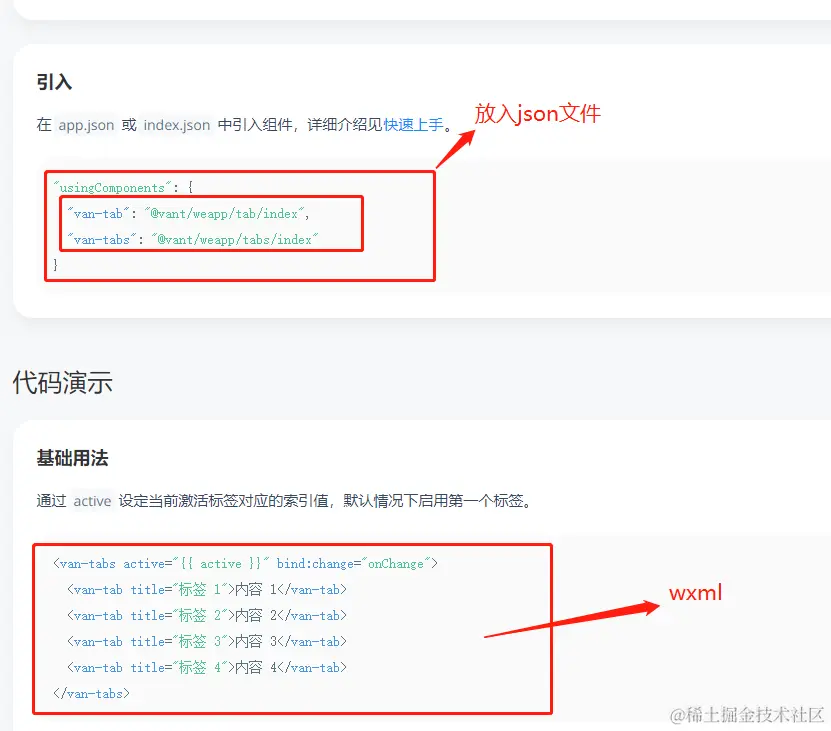The height and width of the screenshot is (731, 831).
Task: Click the index.json inline code text
Action: pyautogui.click(x=177, y=125)
